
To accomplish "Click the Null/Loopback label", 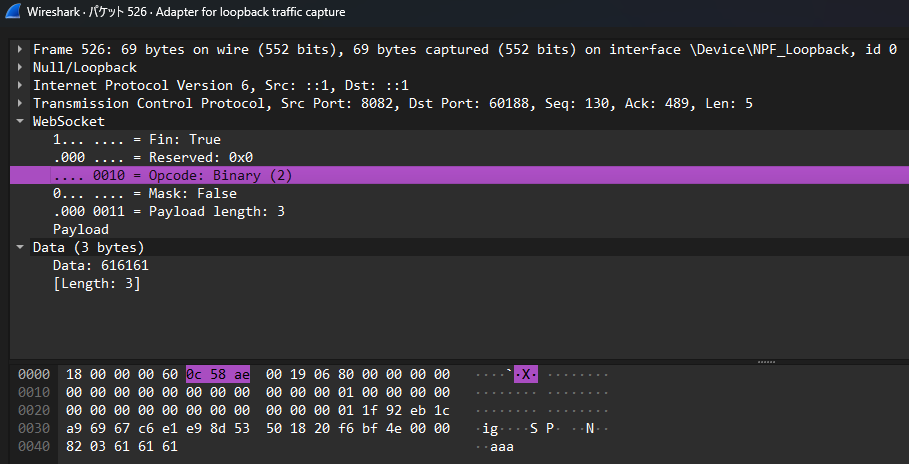I will 85,67.
